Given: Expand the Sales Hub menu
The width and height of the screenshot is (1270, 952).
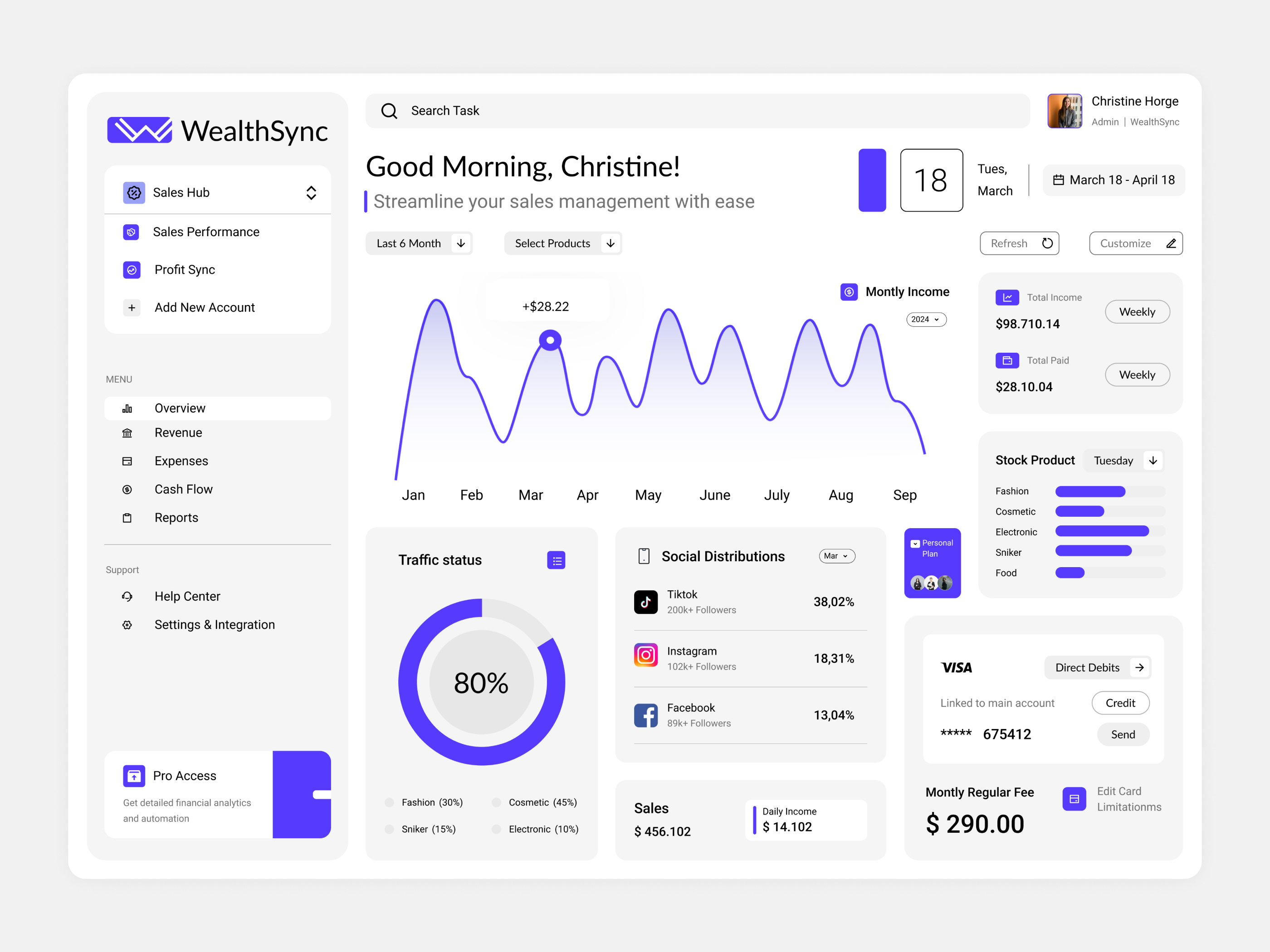Looking at the screenshot, I should pos(311,193).
